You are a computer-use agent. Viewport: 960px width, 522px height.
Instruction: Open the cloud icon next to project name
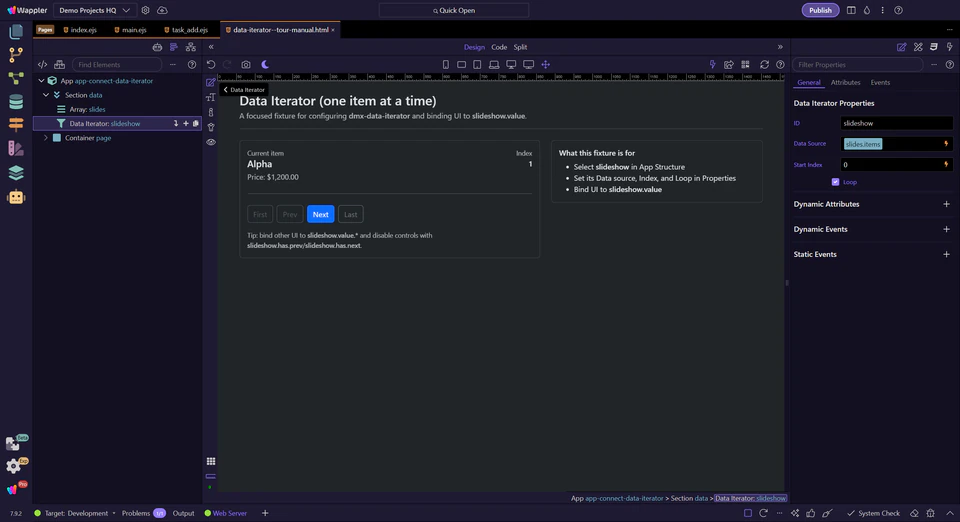[x=162, y=10]
